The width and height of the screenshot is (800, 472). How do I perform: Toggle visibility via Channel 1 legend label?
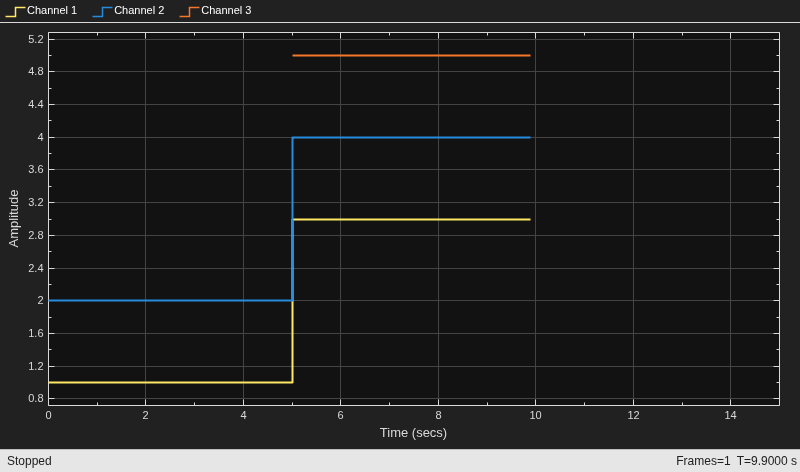click(x=52, y=10)
